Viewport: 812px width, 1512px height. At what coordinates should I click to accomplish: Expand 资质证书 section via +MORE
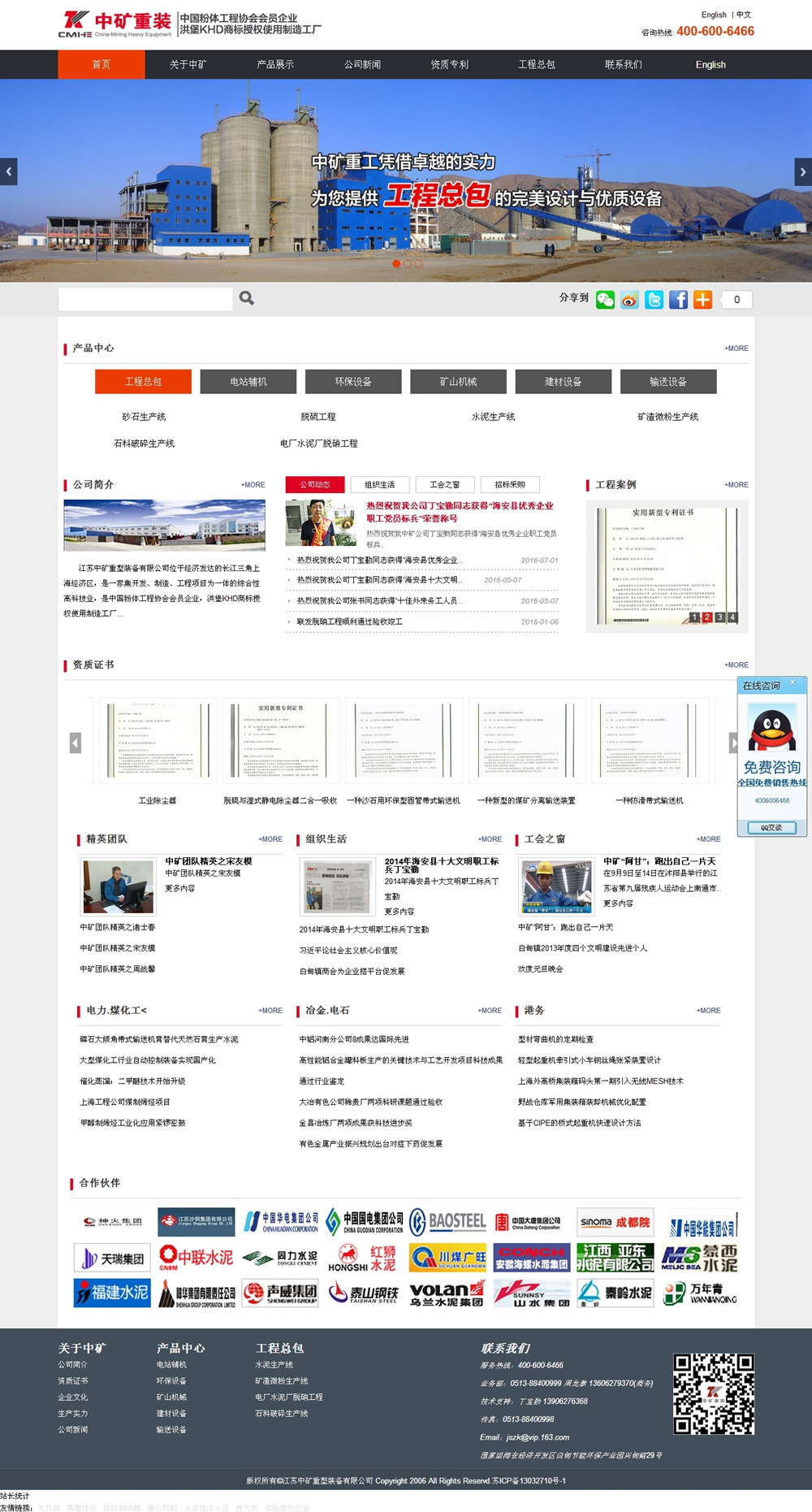coord(736,665)
